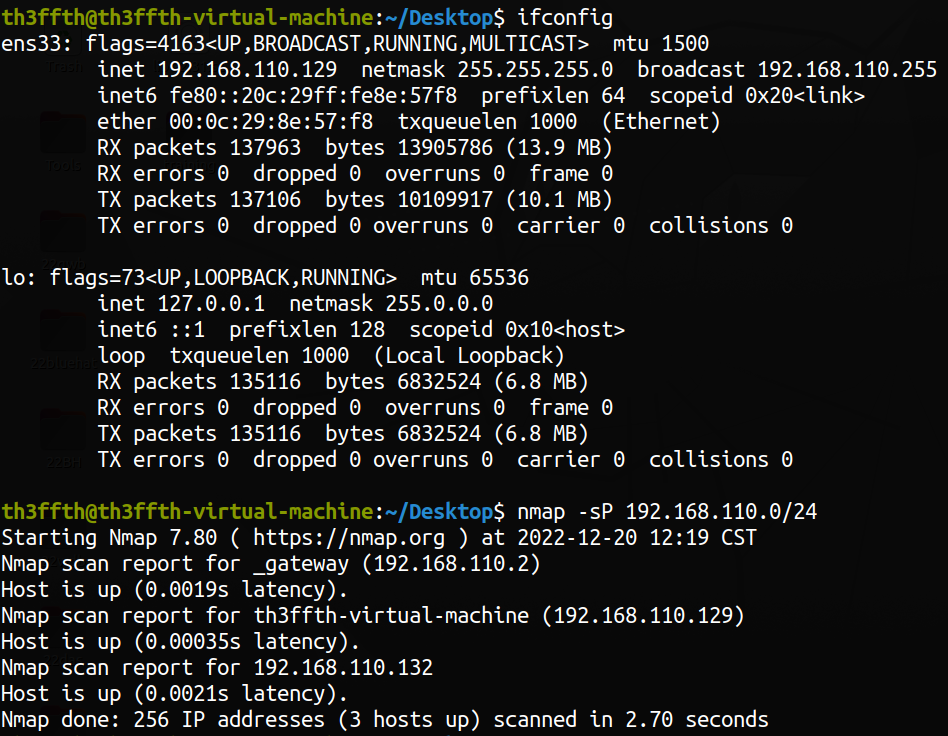Image resolution: width=948 pixels, height=736 pixels.
Task: Click the 'scopeid 0x20<link>' text
Action: click(x=757, y=96)
